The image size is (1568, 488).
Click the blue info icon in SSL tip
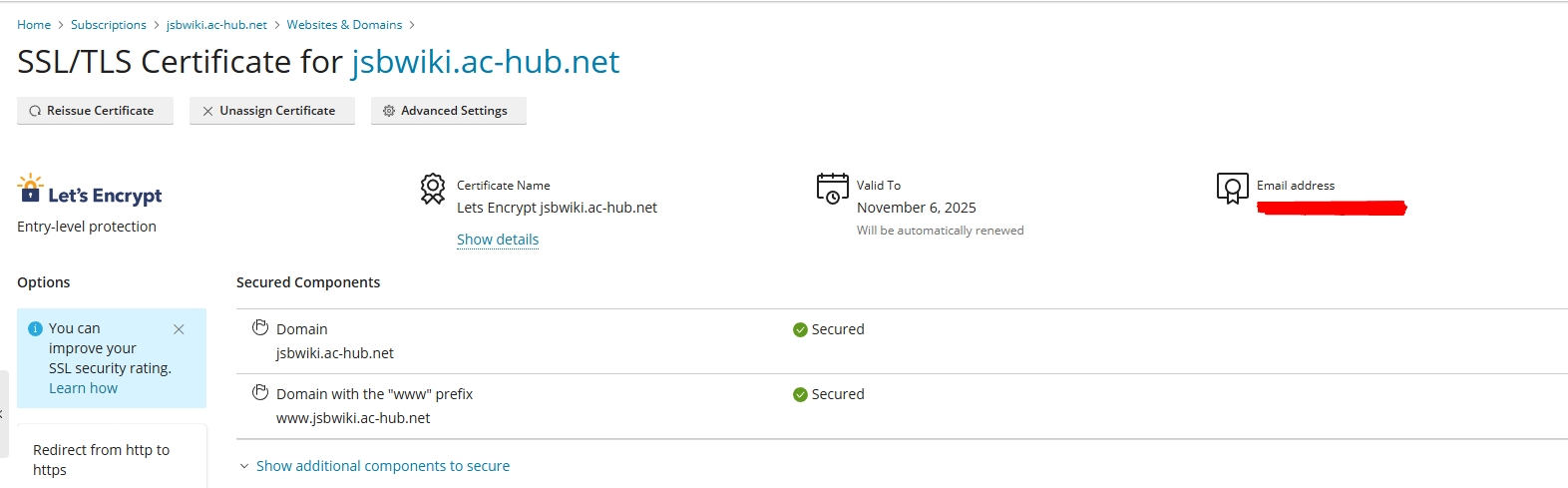[x=36, y=328]
